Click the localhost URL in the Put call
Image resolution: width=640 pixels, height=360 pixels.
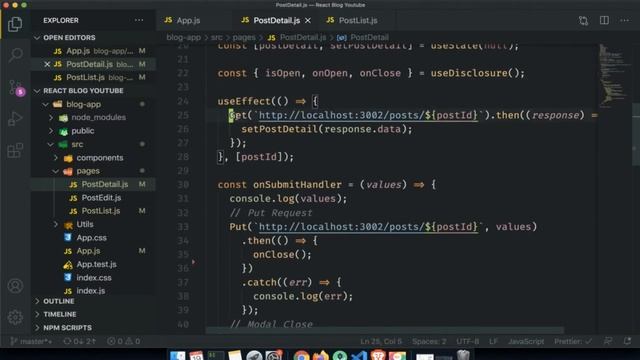click(x=368, y=227)
